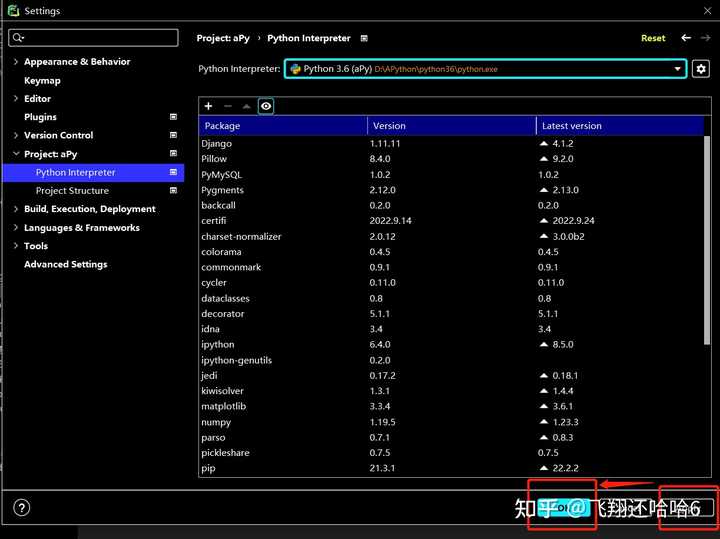Select the matplotlib package row
720x539 pixels.
[x=451, y=406]
